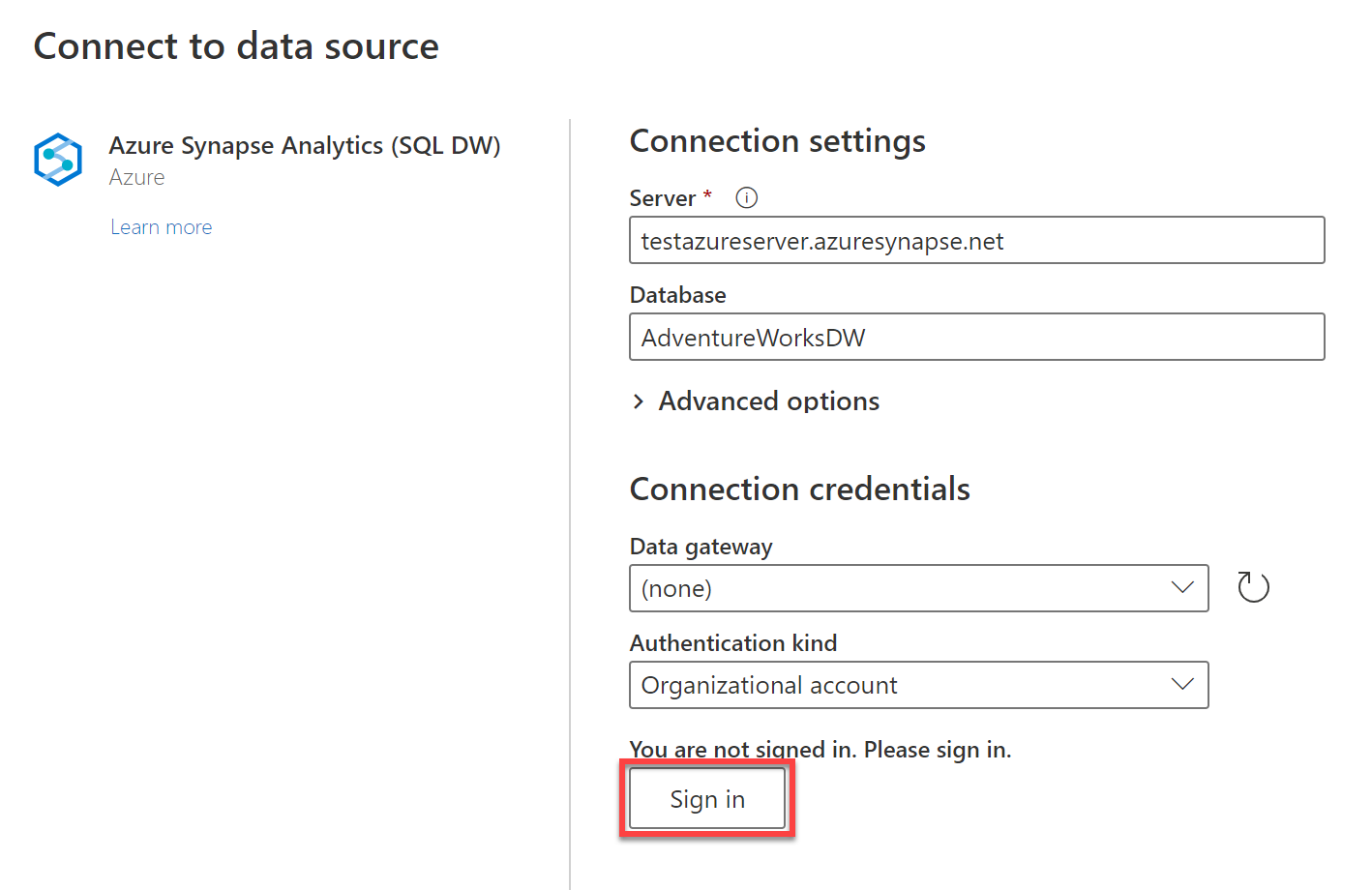Click the Connection credentials heading
The image size is (1372, 890).
click(799, 489)
